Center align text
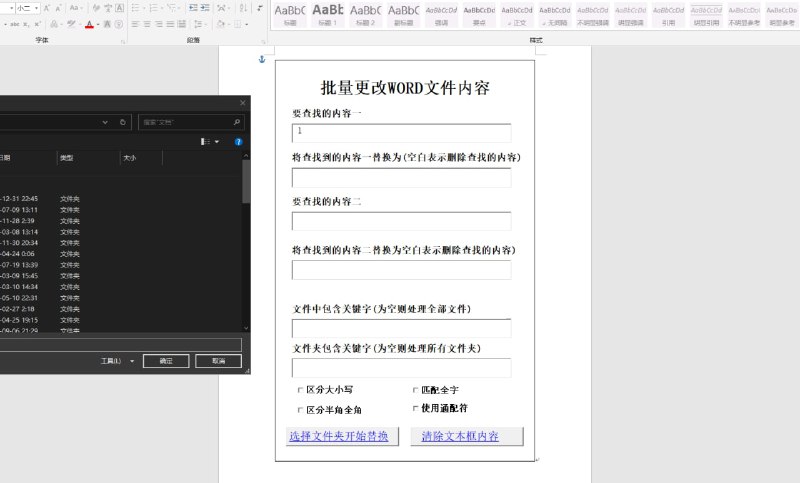Viewport: 800px width, 483px height. coord(147,24)
